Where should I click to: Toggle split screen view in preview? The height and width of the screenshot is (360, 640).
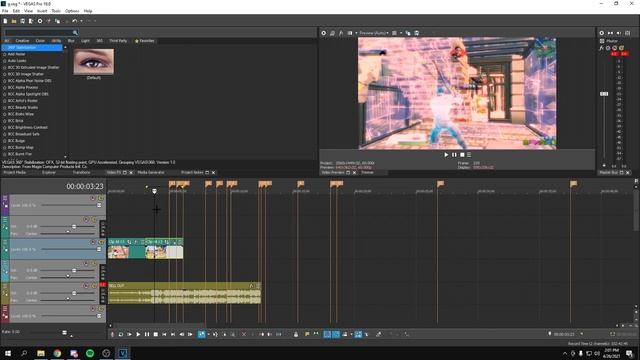[x=350, y=33]
